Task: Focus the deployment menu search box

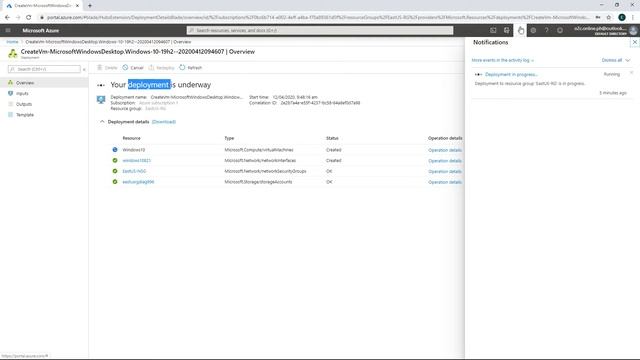Action: pos(44,69)
